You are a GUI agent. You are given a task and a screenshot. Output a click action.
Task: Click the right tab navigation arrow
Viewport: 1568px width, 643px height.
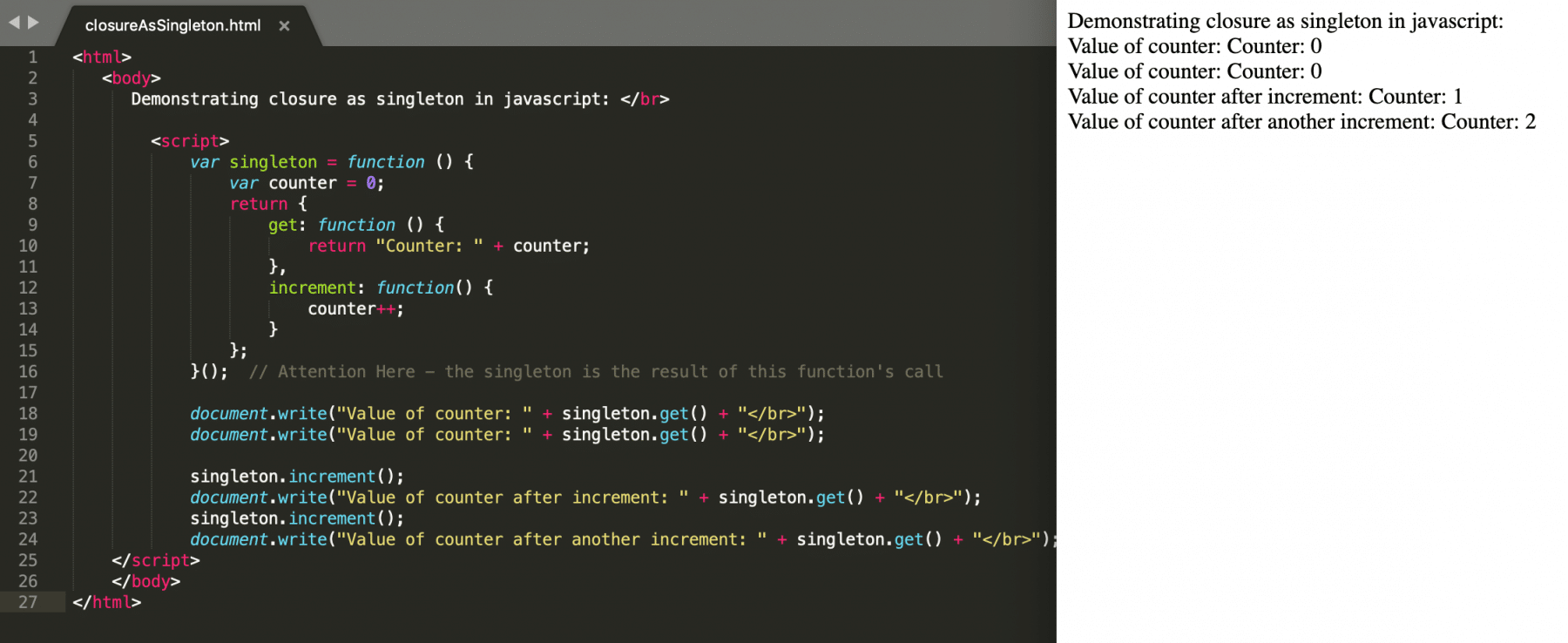[34, 23]
